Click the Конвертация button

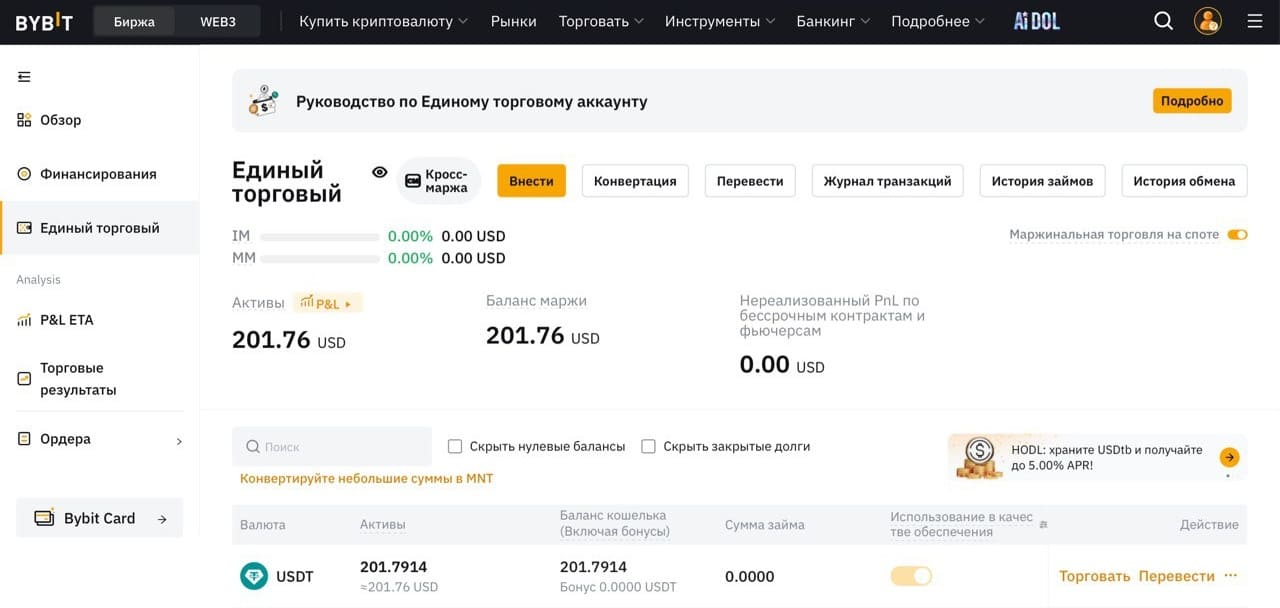635,181
